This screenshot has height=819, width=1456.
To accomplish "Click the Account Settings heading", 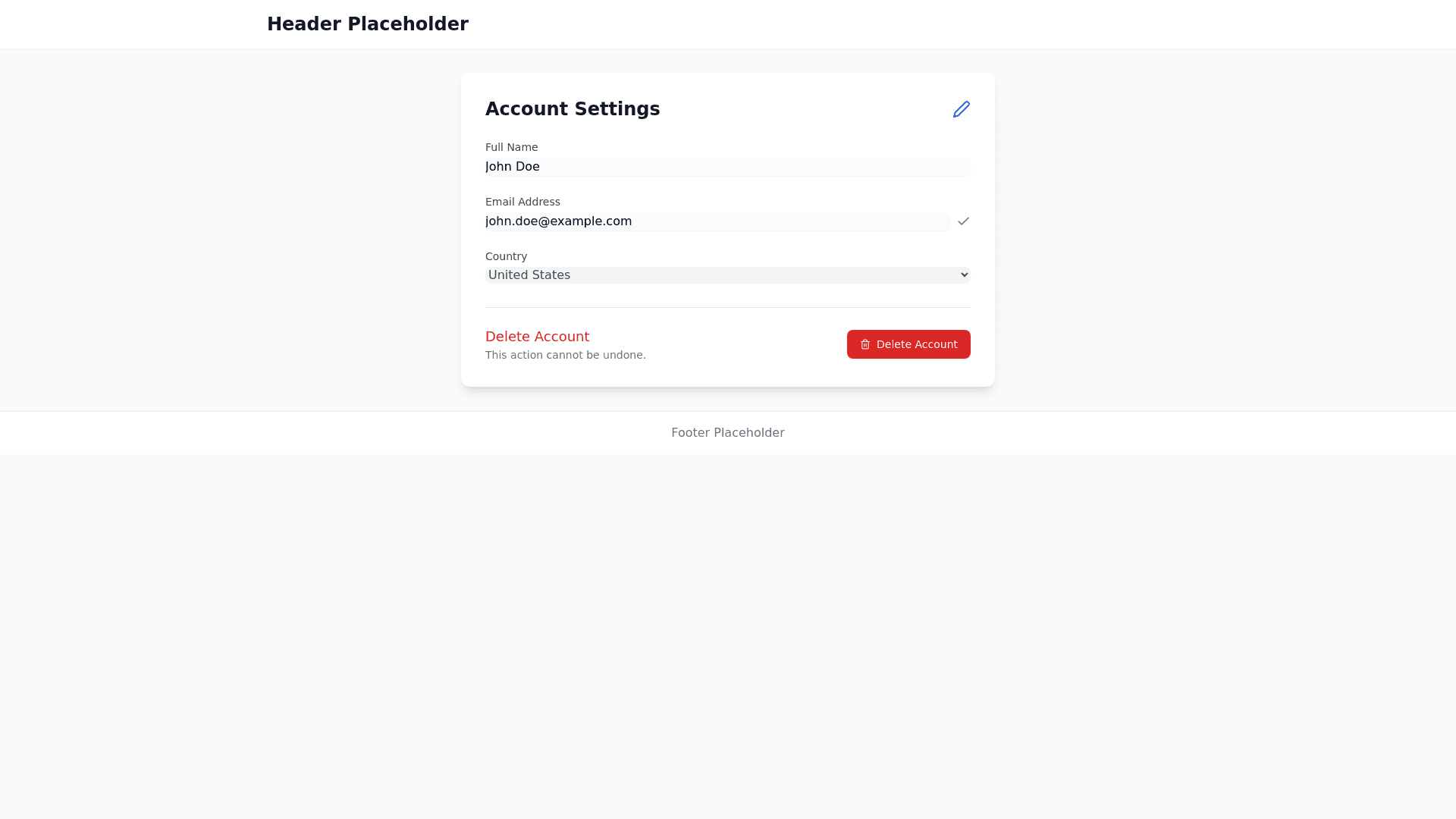I will [x=572, y=109].
